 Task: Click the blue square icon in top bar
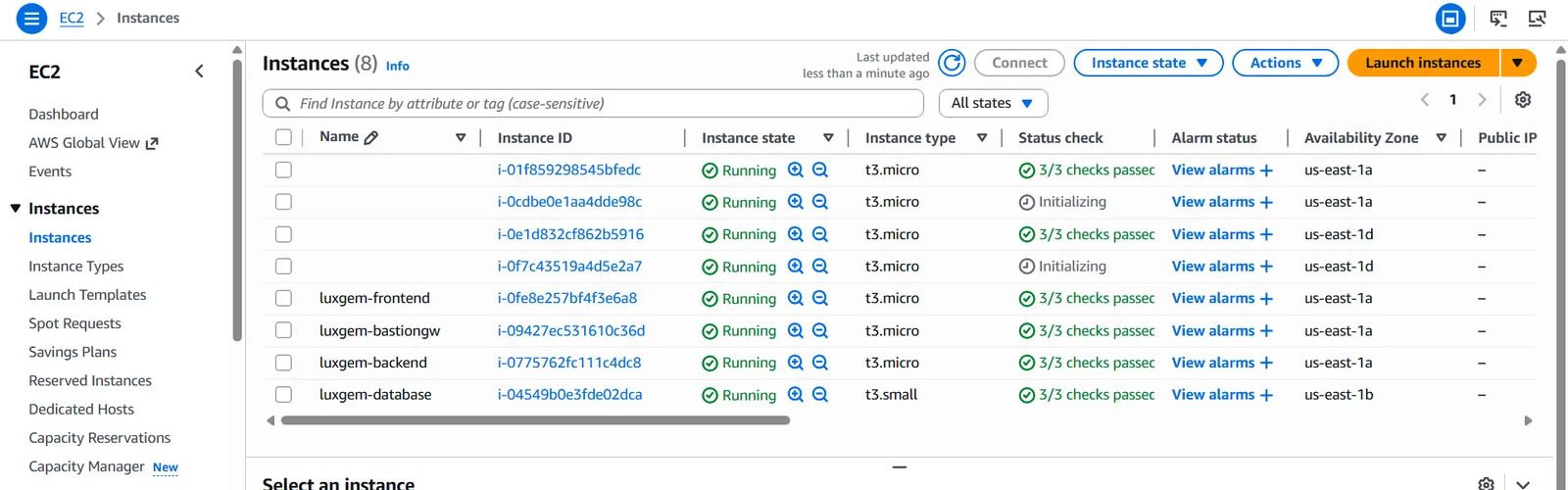click(x=1450, y=18)
